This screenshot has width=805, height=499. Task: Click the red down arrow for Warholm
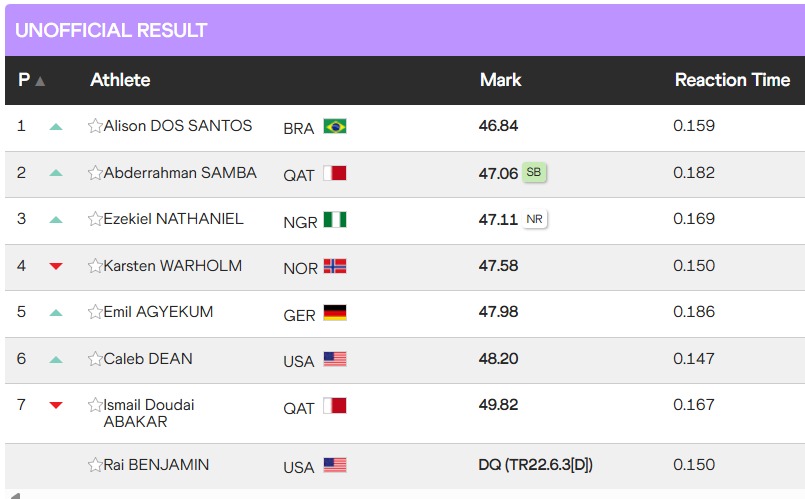tap(56, 266)
